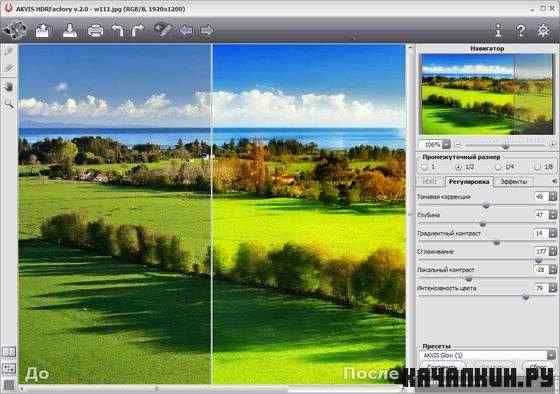
Task: Select the Zoom magnifier tool in sidebar
Action: pyautogui.click(x=9, y=105)
